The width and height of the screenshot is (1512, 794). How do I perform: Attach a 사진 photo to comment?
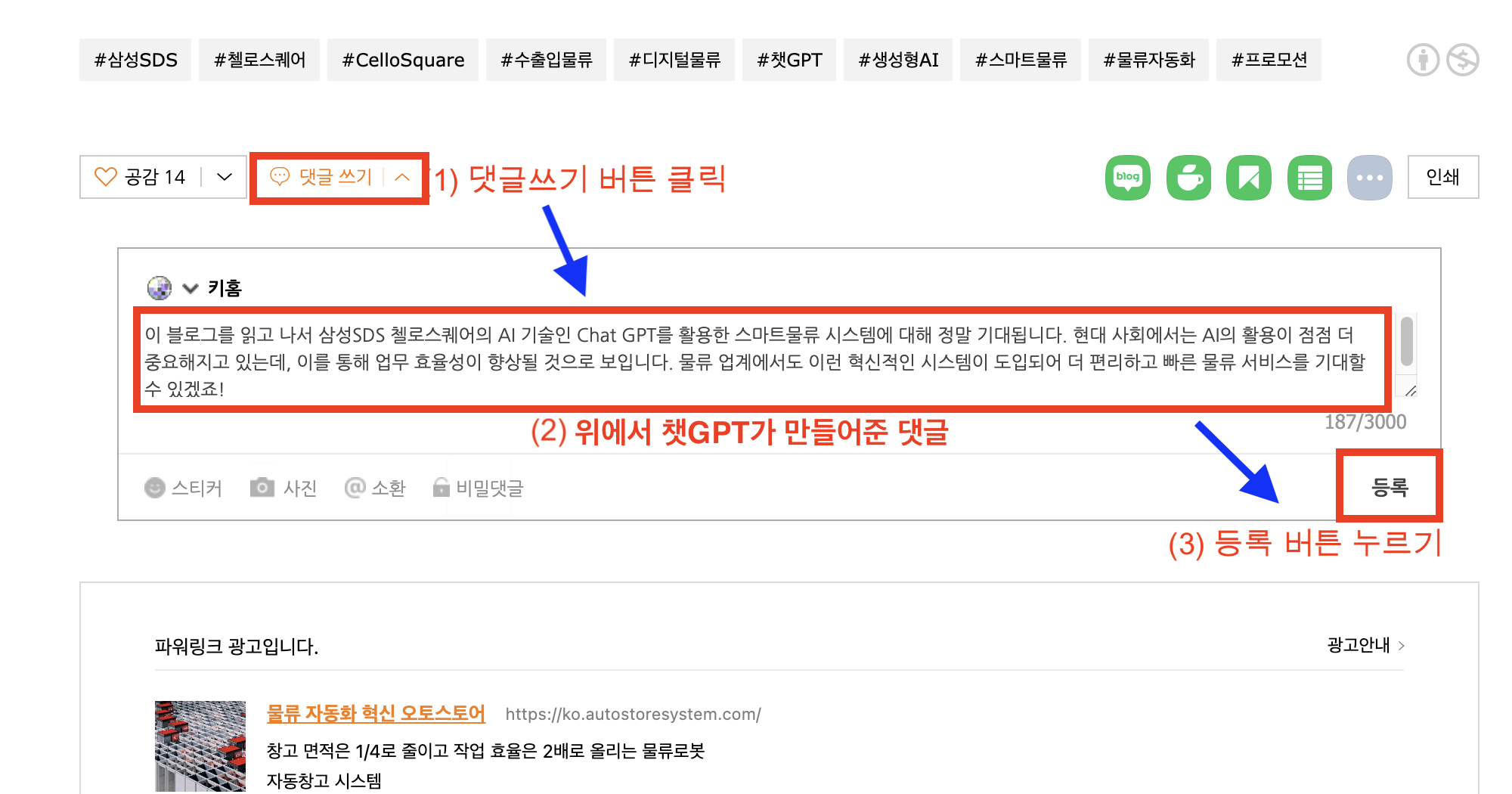[x=283, y=488]
